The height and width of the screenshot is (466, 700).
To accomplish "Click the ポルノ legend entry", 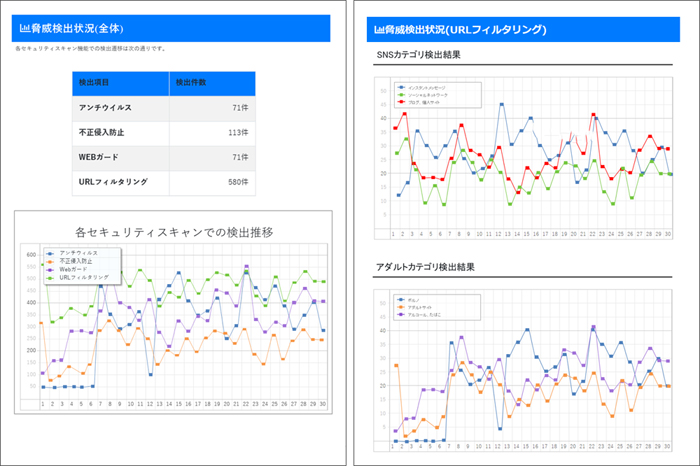I will click(408, 300).
